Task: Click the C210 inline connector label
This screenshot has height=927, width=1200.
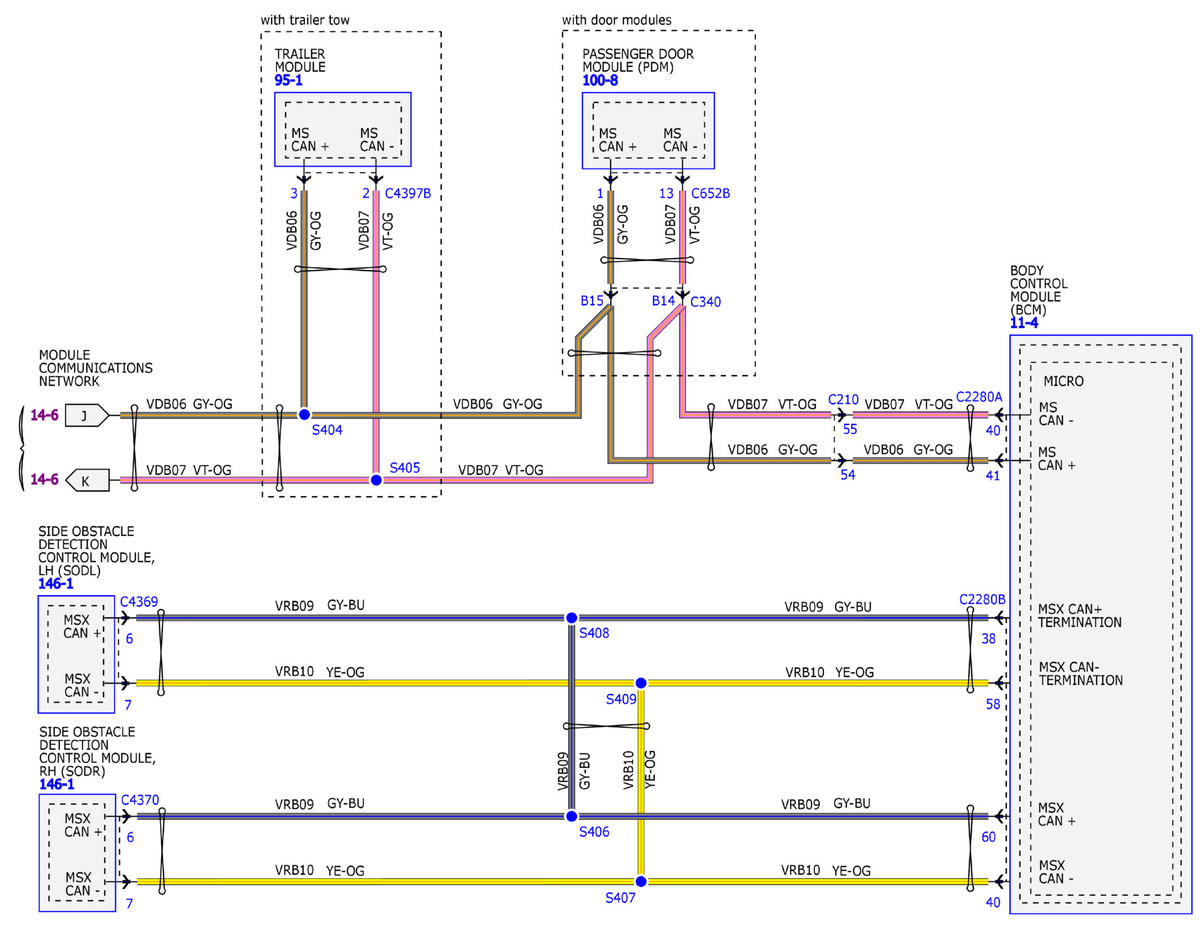Action: (844, 397)
